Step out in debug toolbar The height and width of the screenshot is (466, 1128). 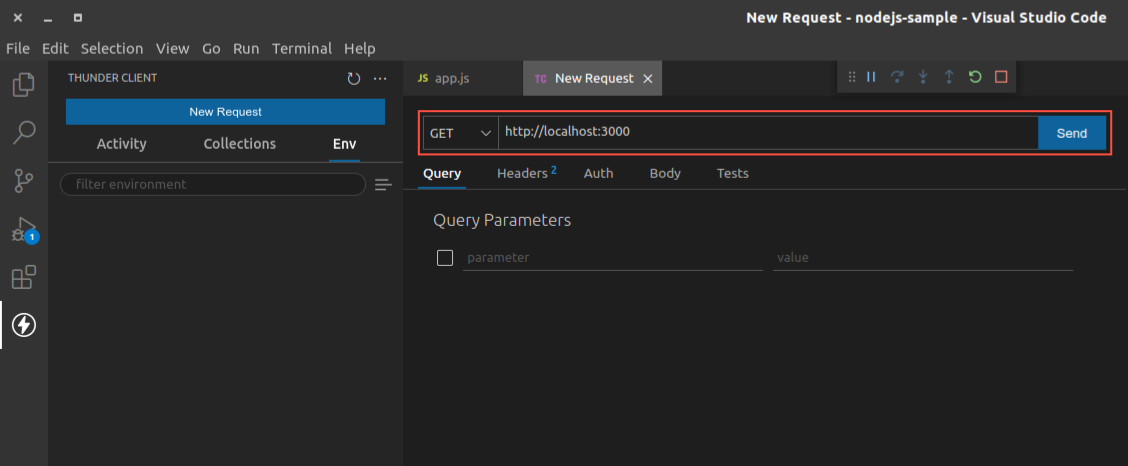949,77
